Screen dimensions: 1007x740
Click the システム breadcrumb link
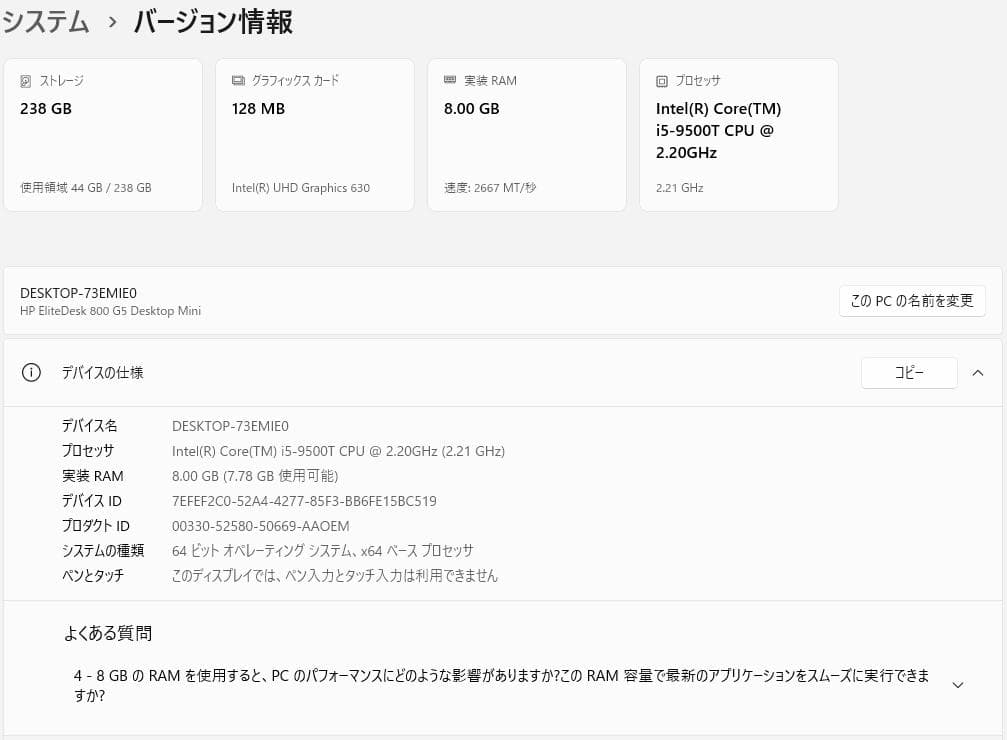46,22
